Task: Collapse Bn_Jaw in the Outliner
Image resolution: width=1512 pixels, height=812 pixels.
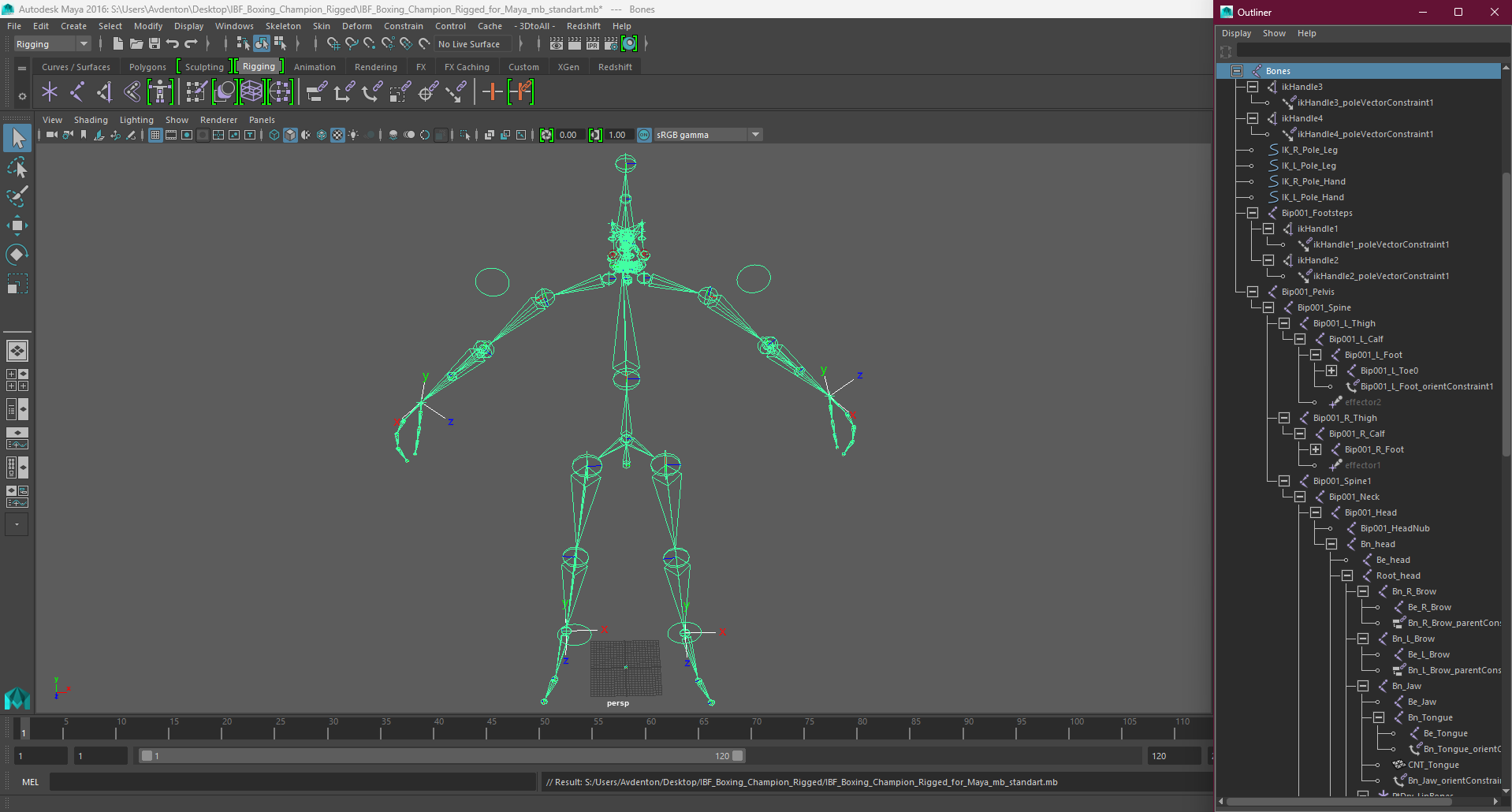Action: coord(1363,686)
